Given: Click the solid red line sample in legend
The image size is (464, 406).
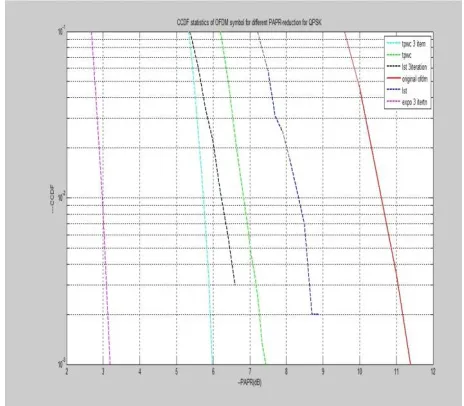Looking at the screenshot, I should (393, 78).
